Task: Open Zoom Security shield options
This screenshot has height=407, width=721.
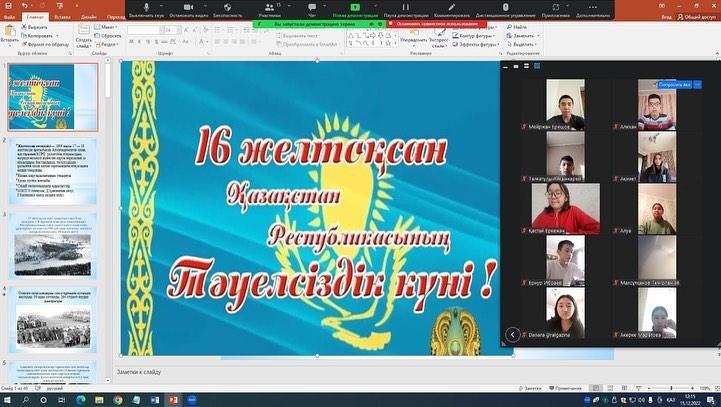Action: click(227, 10)
